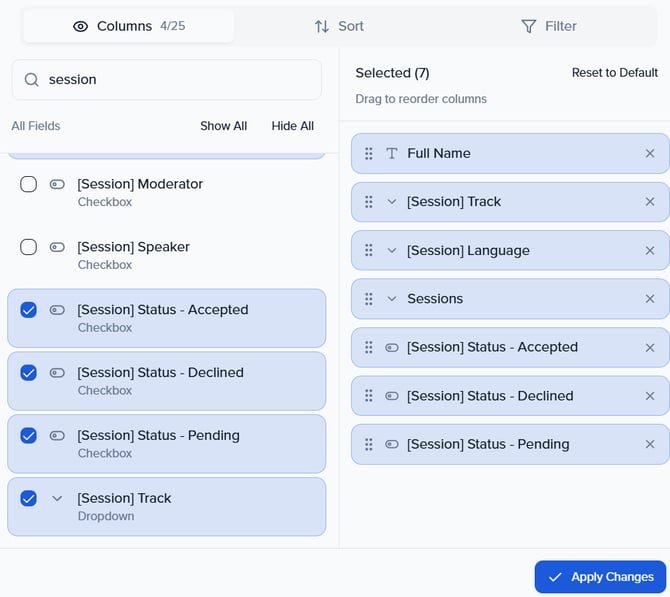Click Hide All fields button
The image size is (670, 597).
[292, 126]
